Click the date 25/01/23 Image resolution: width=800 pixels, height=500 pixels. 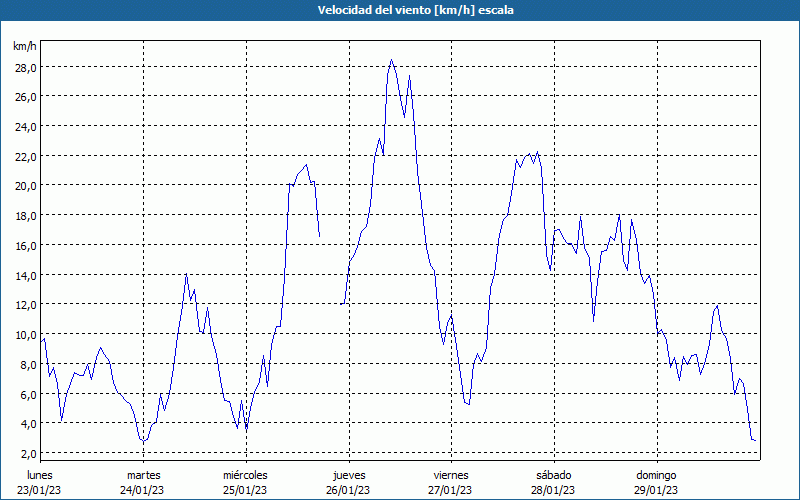pyautogui.click(x=245, y=490)
